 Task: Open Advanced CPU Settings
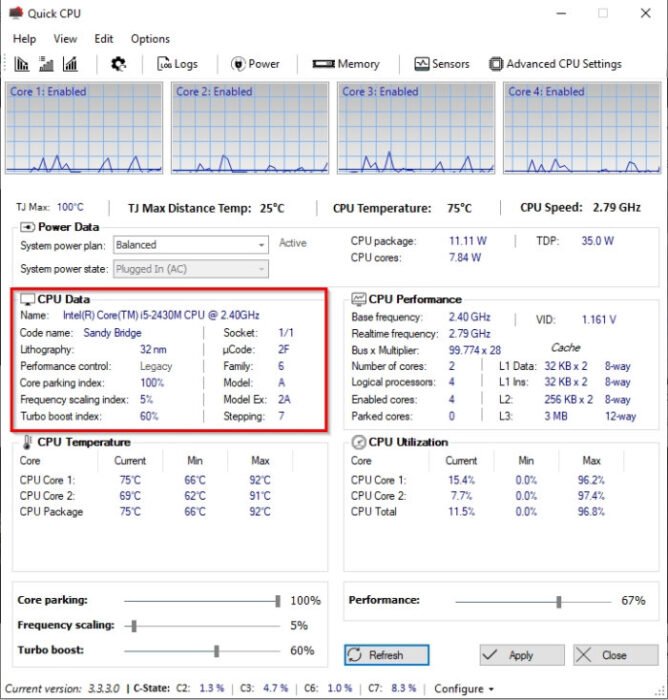click(x=555, y=64)
